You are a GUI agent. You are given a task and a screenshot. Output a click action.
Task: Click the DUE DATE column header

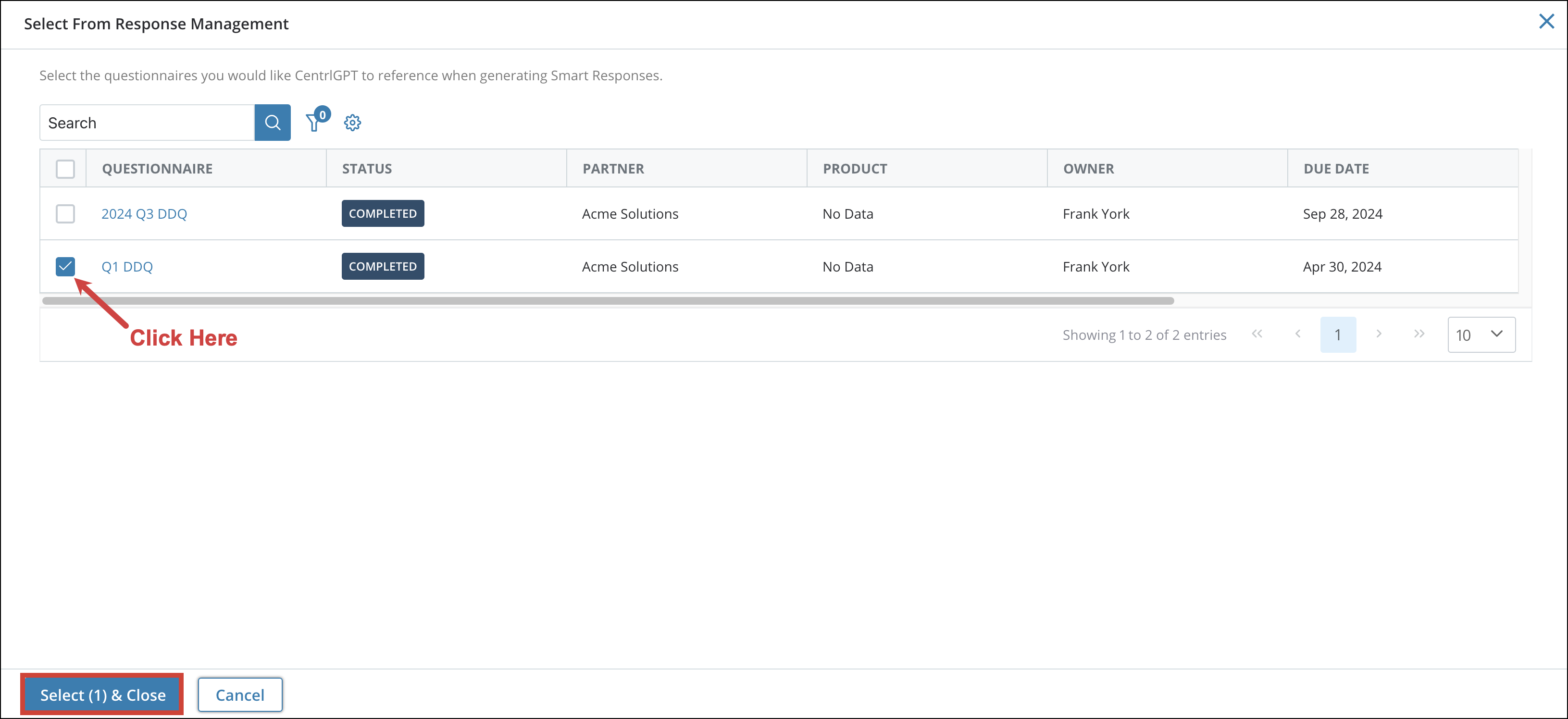click(x=1403, y=169)
